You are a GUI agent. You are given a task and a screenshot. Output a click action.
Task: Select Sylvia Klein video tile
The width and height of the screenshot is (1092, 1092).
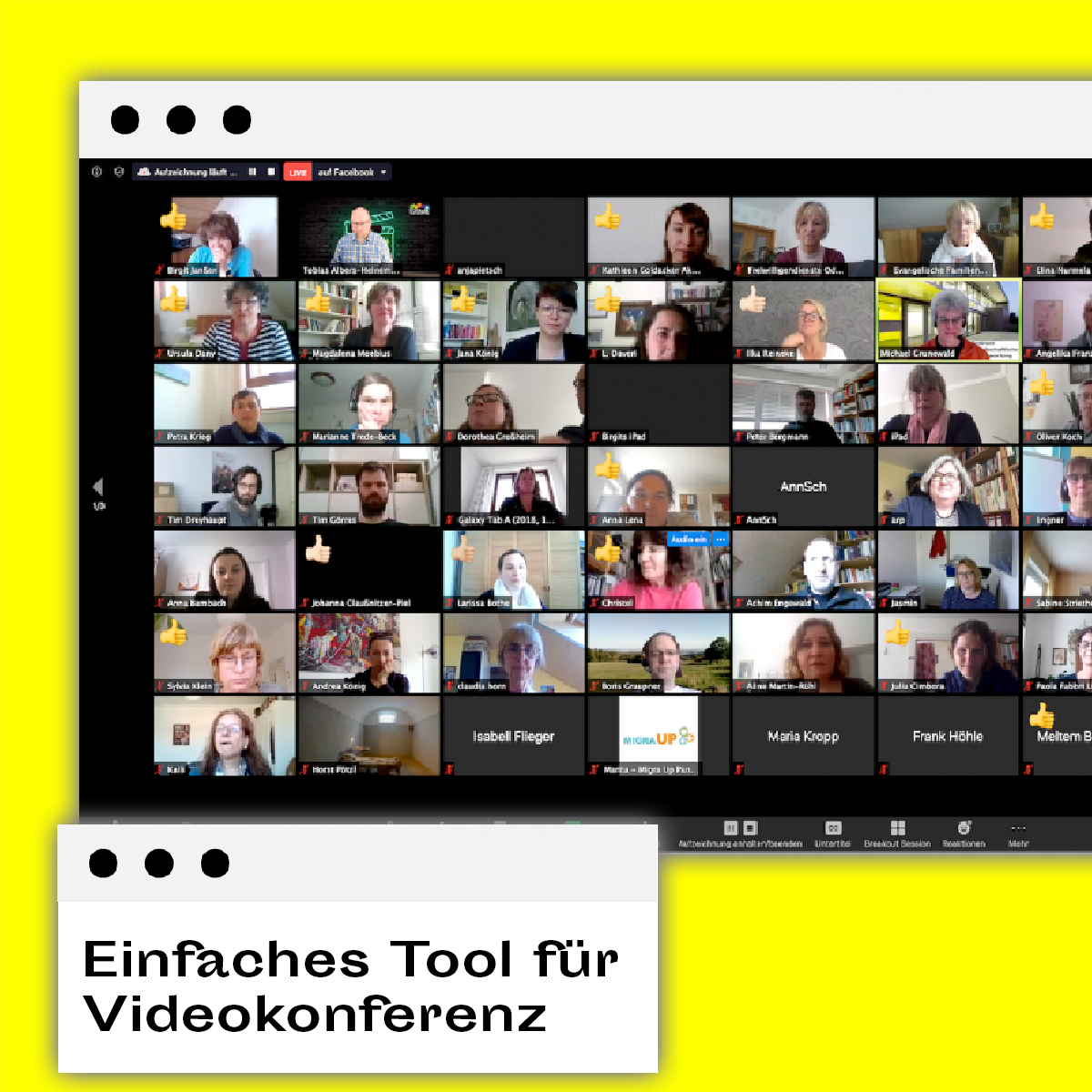tap(224, 653)
